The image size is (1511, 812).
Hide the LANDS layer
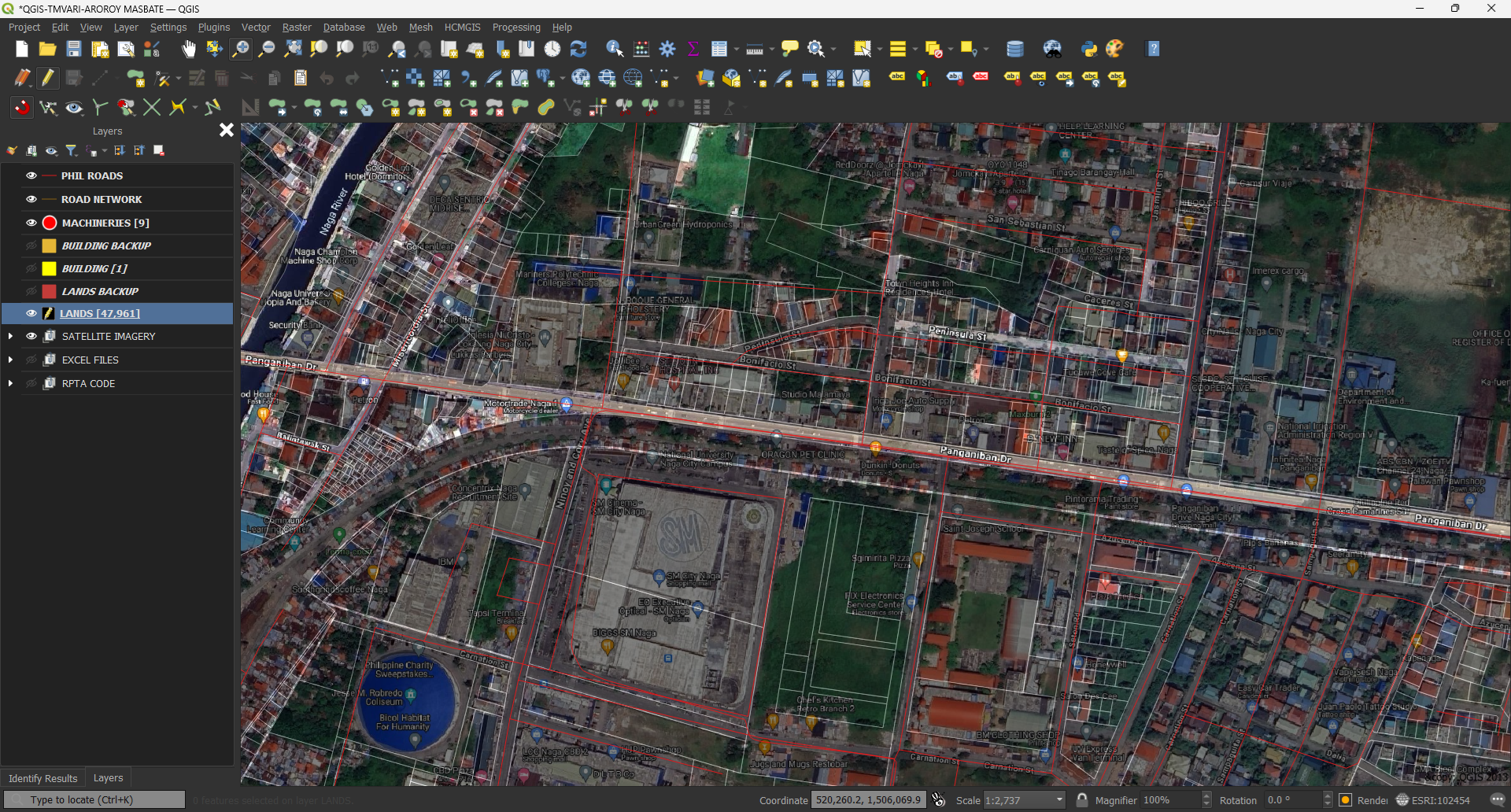[x=31, y=313]
